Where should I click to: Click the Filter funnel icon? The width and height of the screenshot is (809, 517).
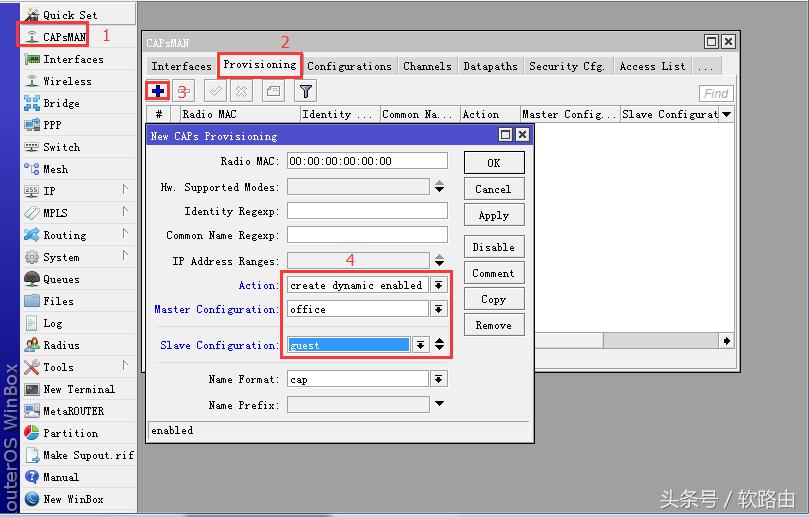pyautogui.click(x=305, y=91)
